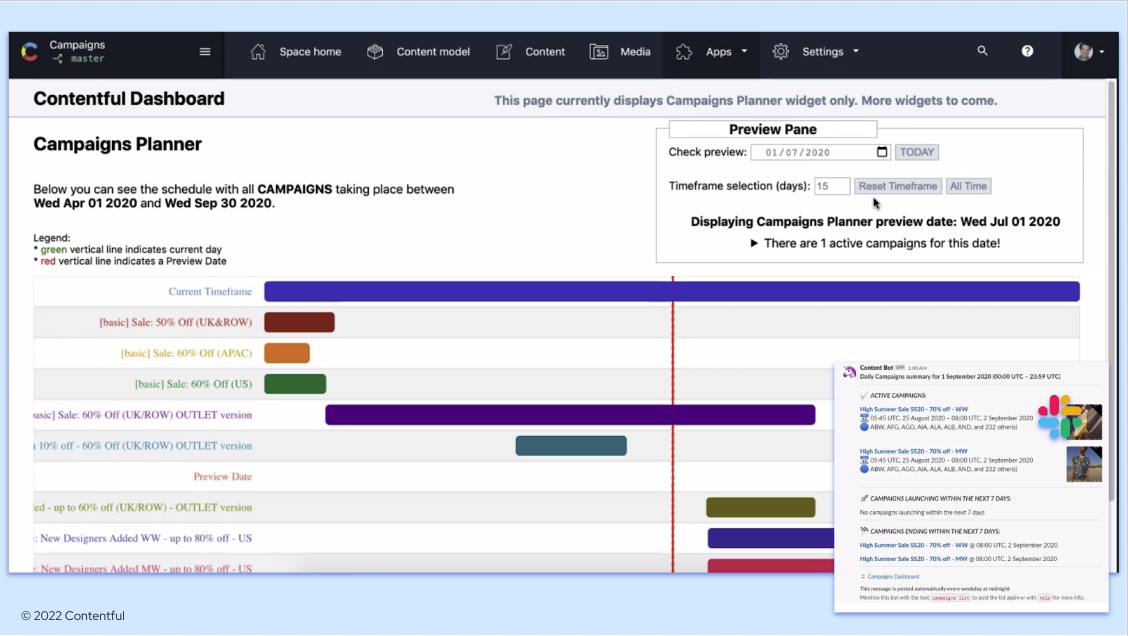Open dropdown arrow beside user avatar
Screen dimensions: 1128x636
coord(1102,52)
